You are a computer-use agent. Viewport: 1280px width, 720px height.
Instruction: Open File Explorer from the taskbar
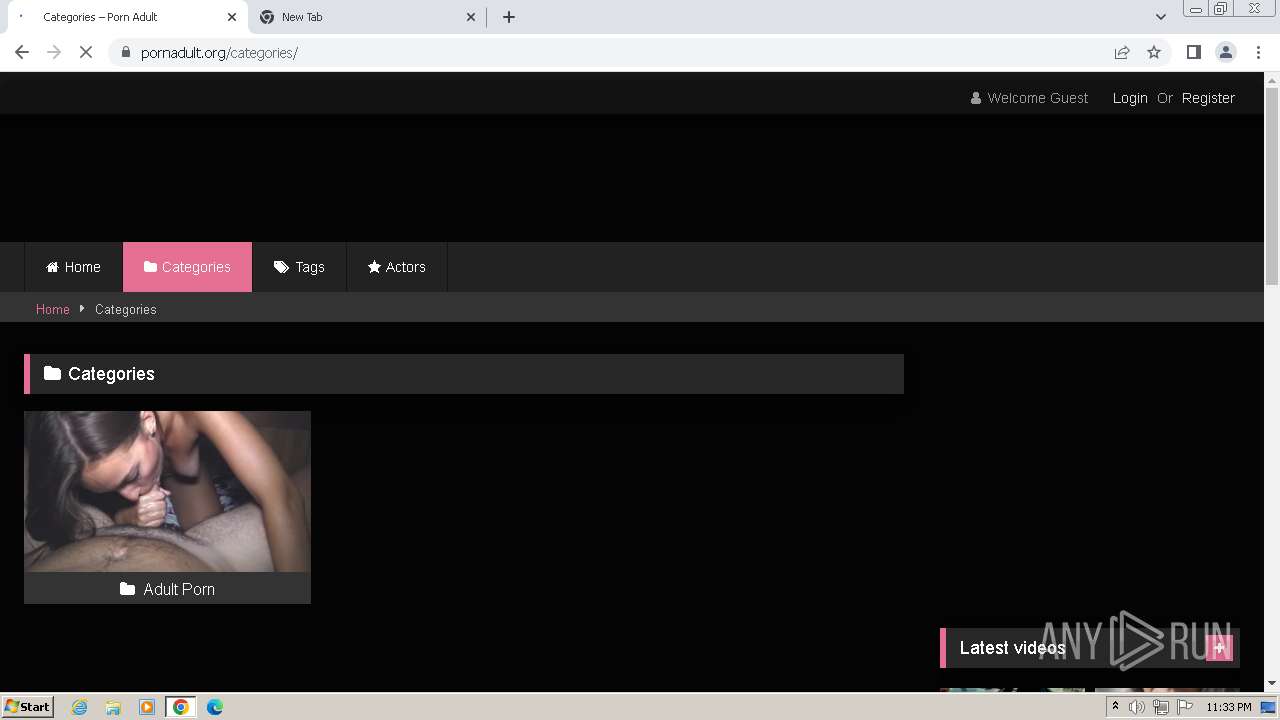click(x=113, y=707)
